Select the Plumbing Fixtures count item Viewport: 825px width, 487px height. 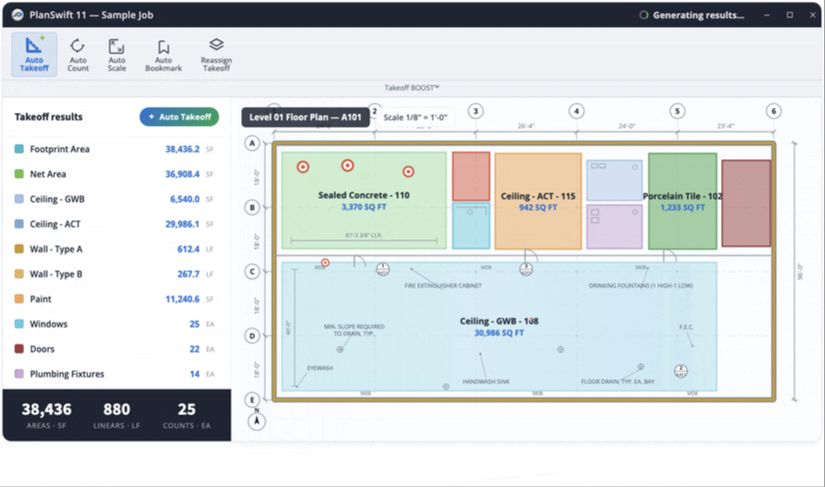click(x=115, y=373)
